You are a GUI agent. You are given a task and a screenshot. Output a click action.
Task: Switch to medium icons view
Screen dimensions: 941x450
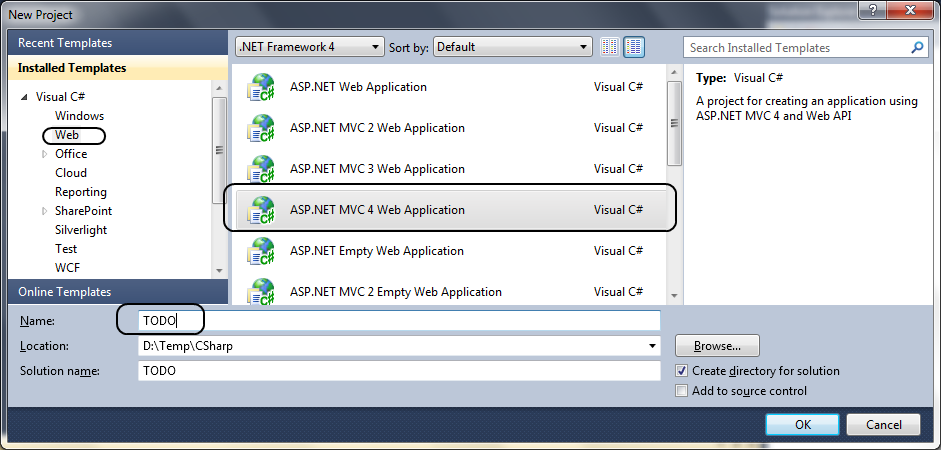[634, 47]
